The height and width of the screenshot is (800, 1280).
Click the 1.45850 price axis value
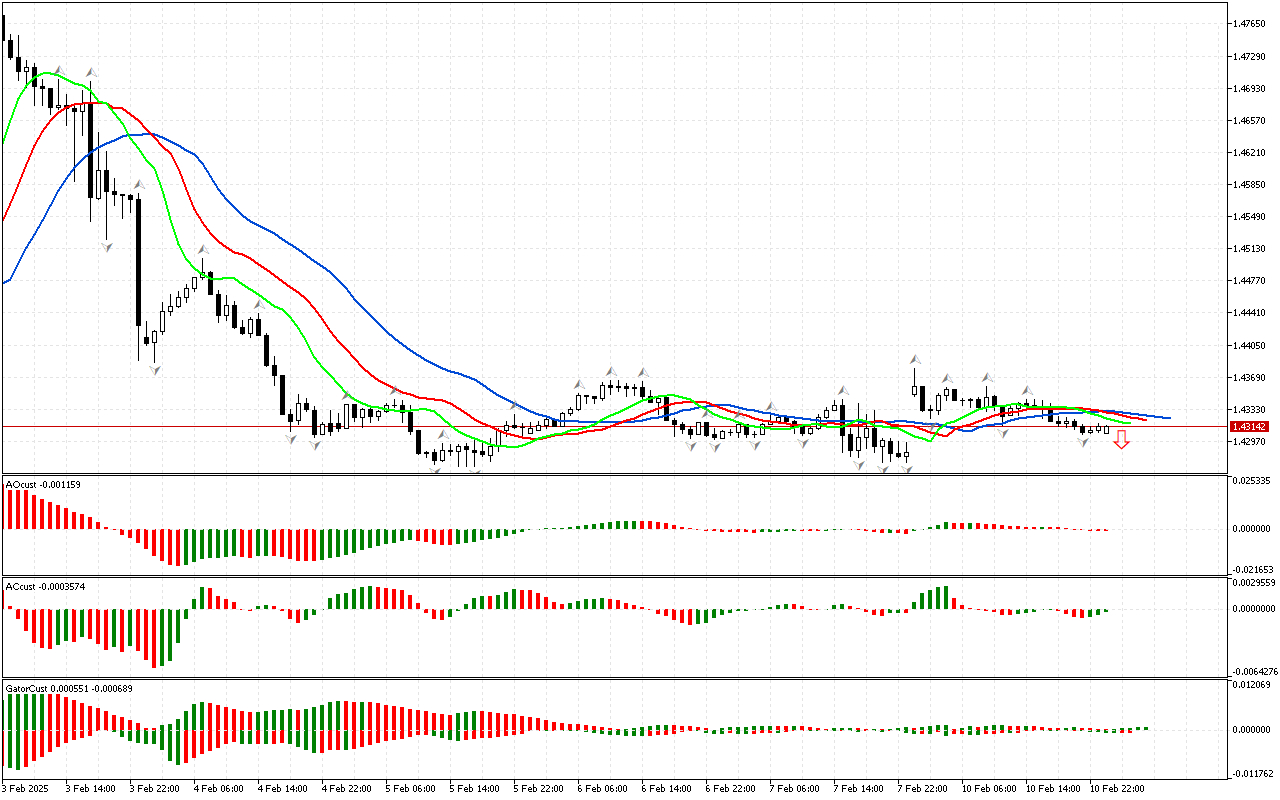click(x=1250, y=184)
